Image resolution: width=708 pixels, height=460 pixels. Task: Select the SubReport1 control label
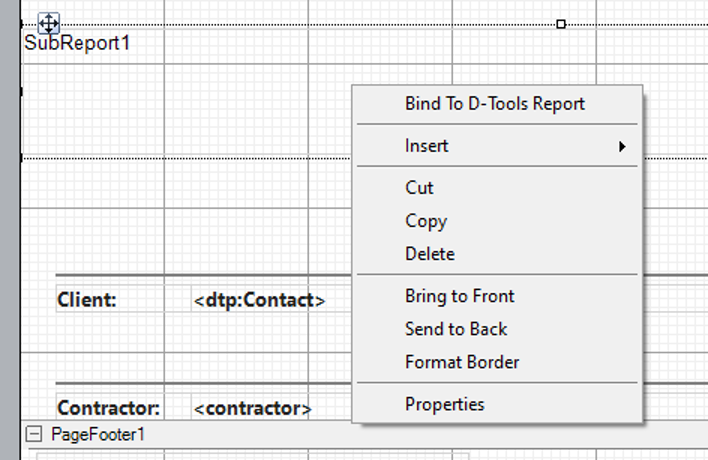(77, 43)
